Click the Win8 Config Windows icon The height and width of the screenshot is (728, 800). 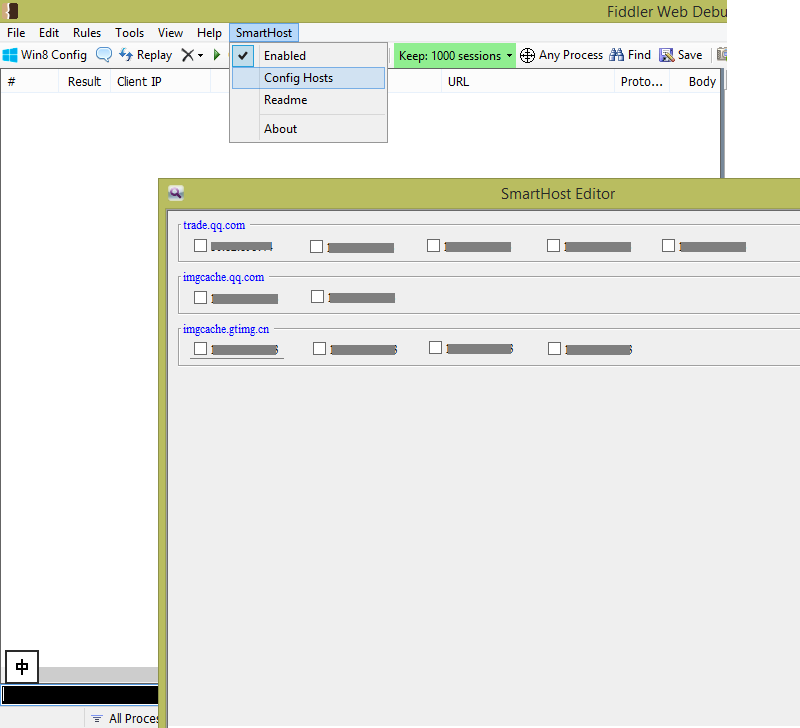click(x=10, y=55)
